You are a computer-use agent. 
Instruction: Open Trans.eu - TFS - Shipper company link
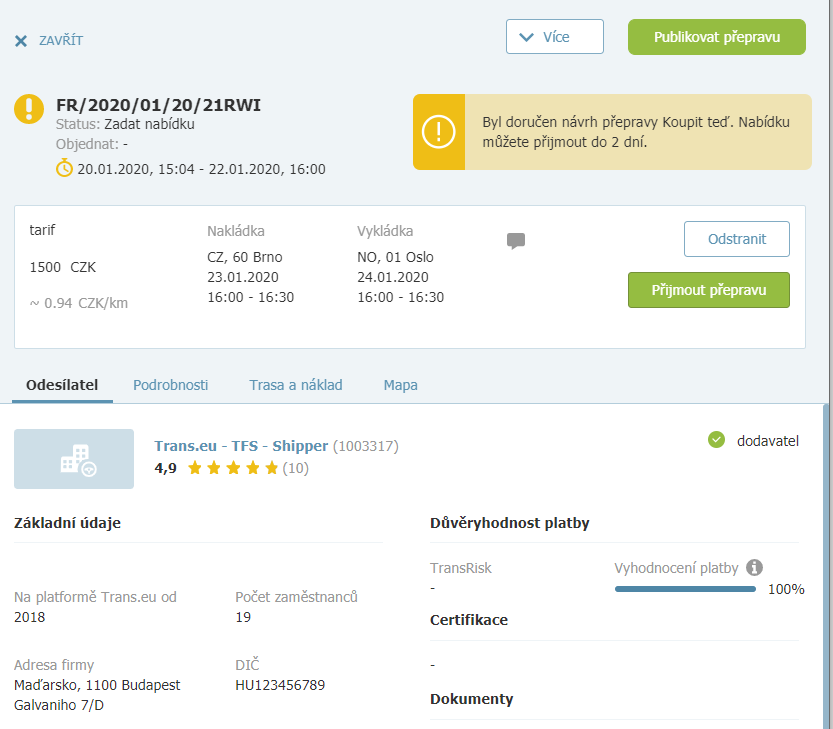241,446
